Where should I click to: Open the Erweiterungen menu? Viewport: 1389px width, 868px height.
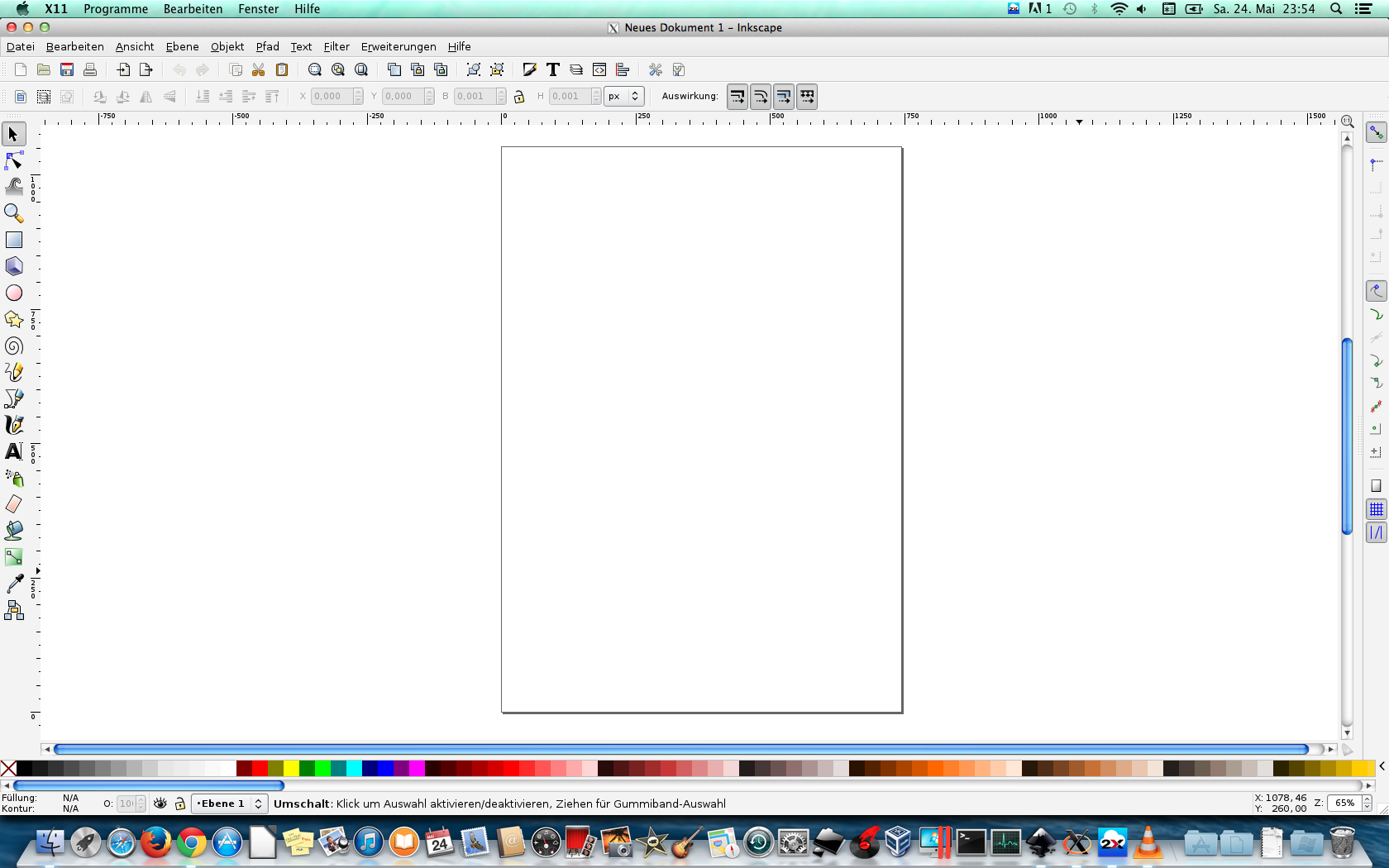pyautogui.click(x=398, y=47)
